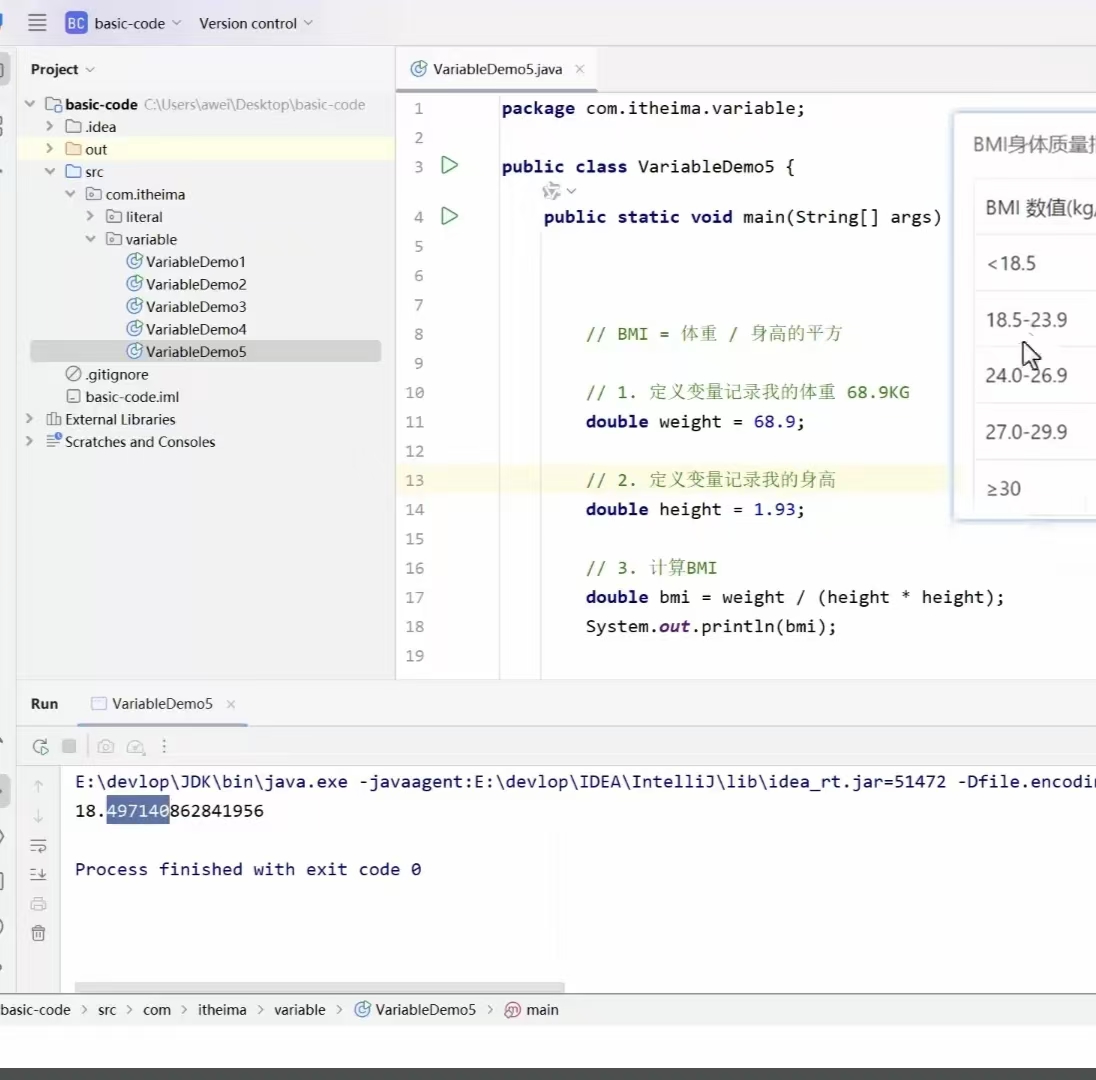Image resolution: width=1096 pixels, height=1080 pixels.
Task: Open VariableDemo3 in the project tree
Action: [x=196, y=306]
